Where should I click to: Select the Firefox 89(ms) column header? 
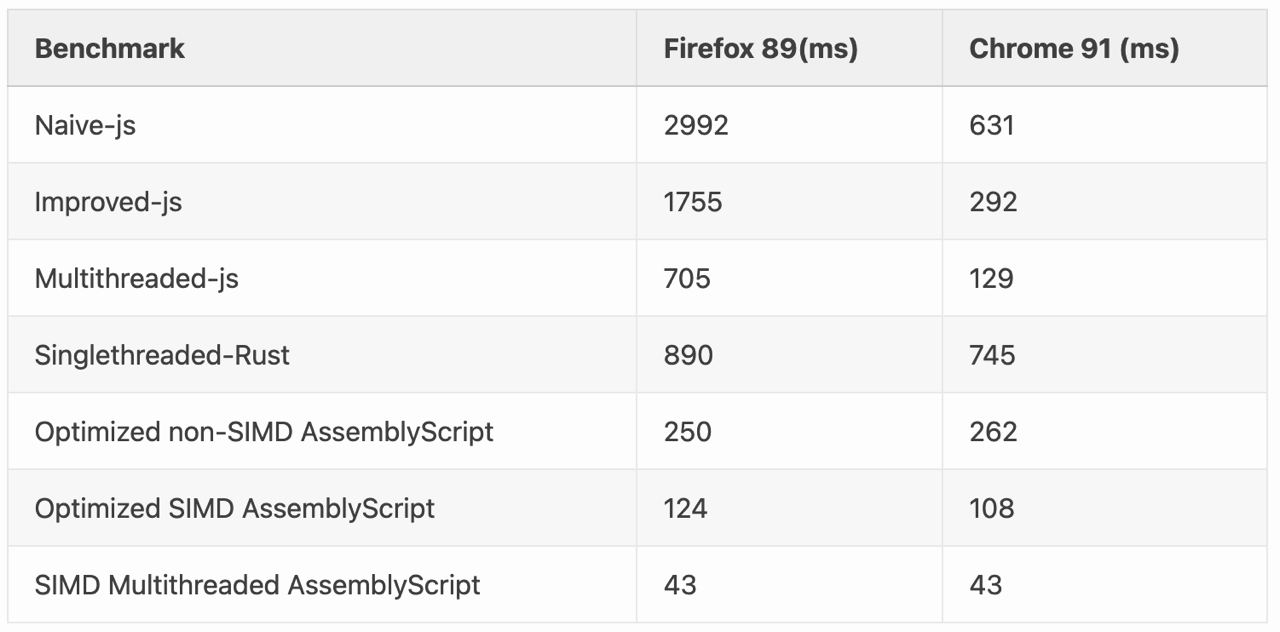[761, 48]
